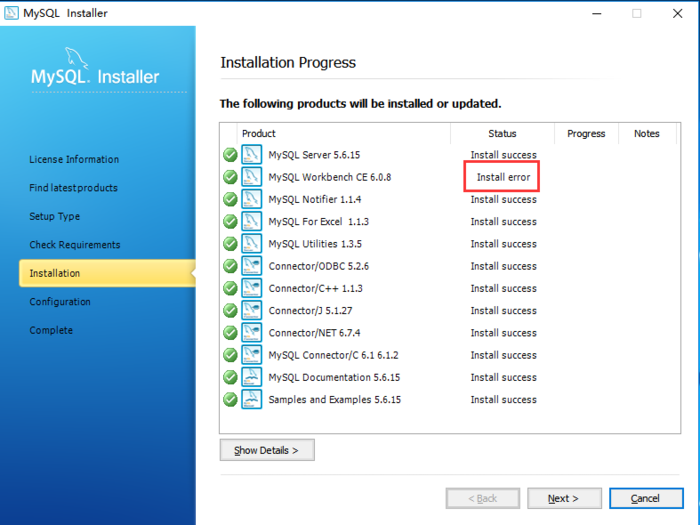
Task: Click green check icon beside Connector/NET 6.7.4
Action: (x=230, y=333)
